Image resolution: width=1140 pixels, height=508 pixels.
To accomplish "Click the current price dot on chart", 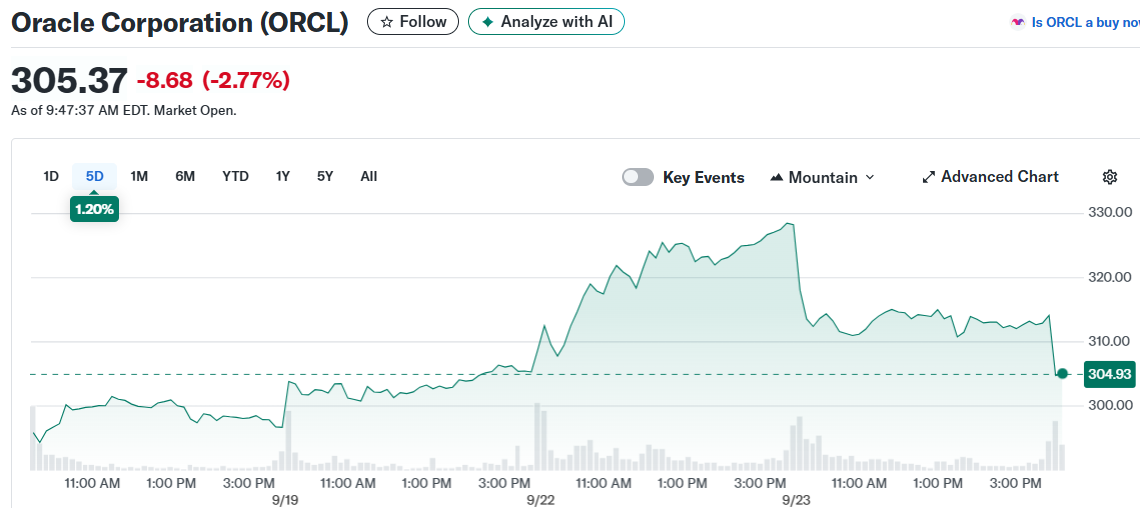I will (1062, 374).
